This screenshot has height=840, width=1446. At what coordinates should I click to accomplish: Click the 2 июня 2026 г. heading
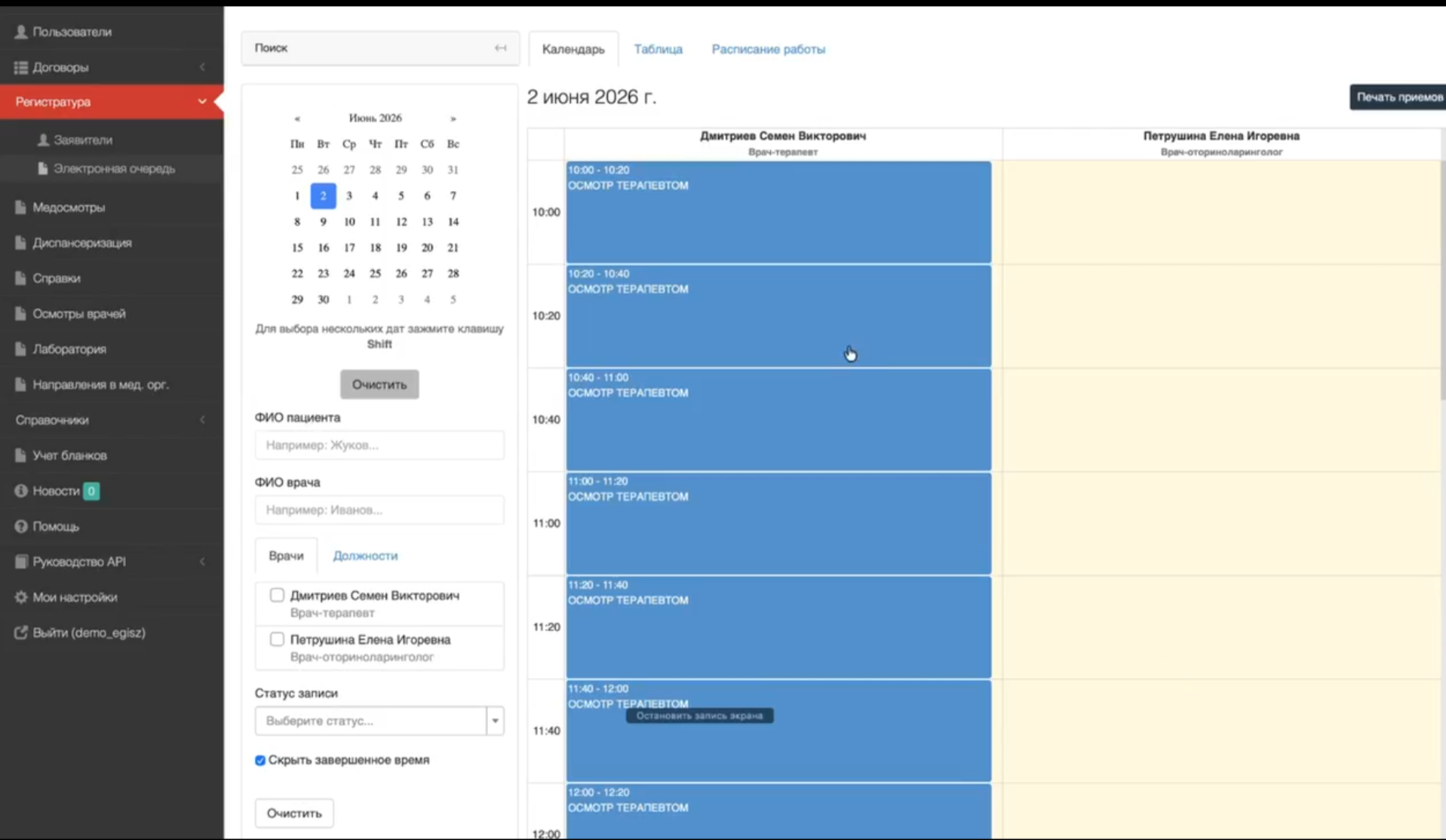pyautogui.click(x=591, y=97)
